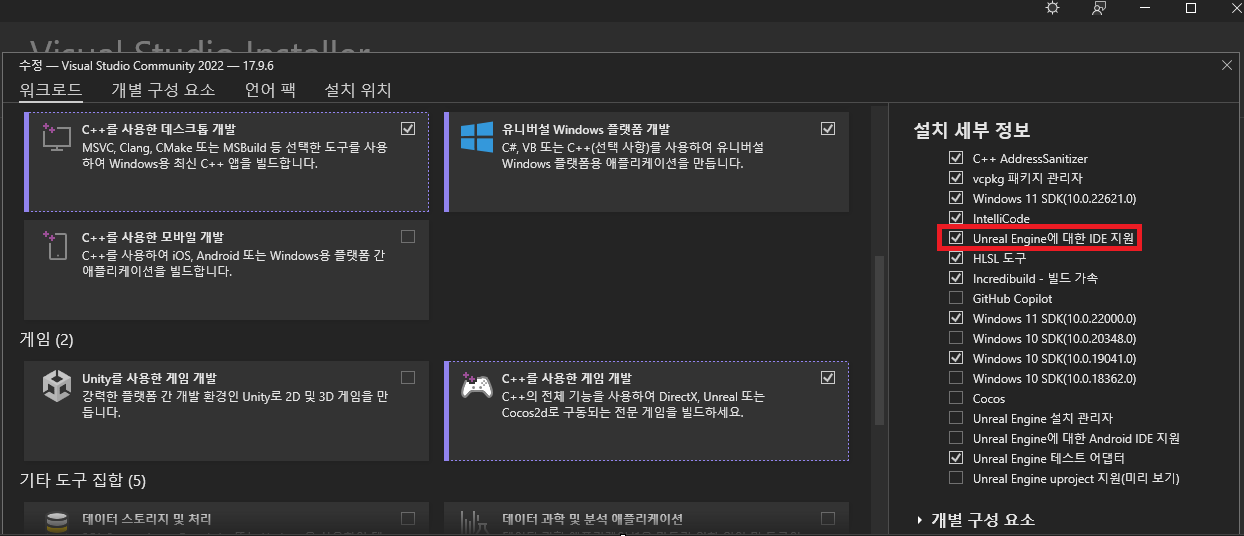
Task: Toggle Windows 11 SDK(10.0.22621.0) checkbox
Action: [956, 198]
